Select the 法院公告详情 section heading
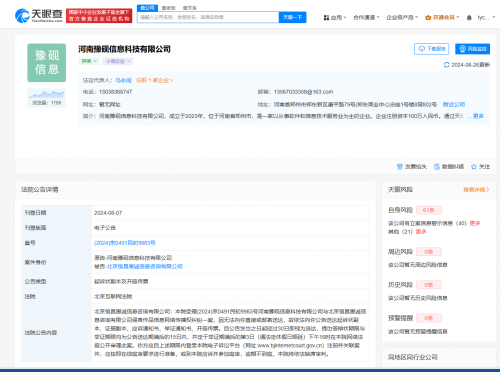 click(40, 189)
